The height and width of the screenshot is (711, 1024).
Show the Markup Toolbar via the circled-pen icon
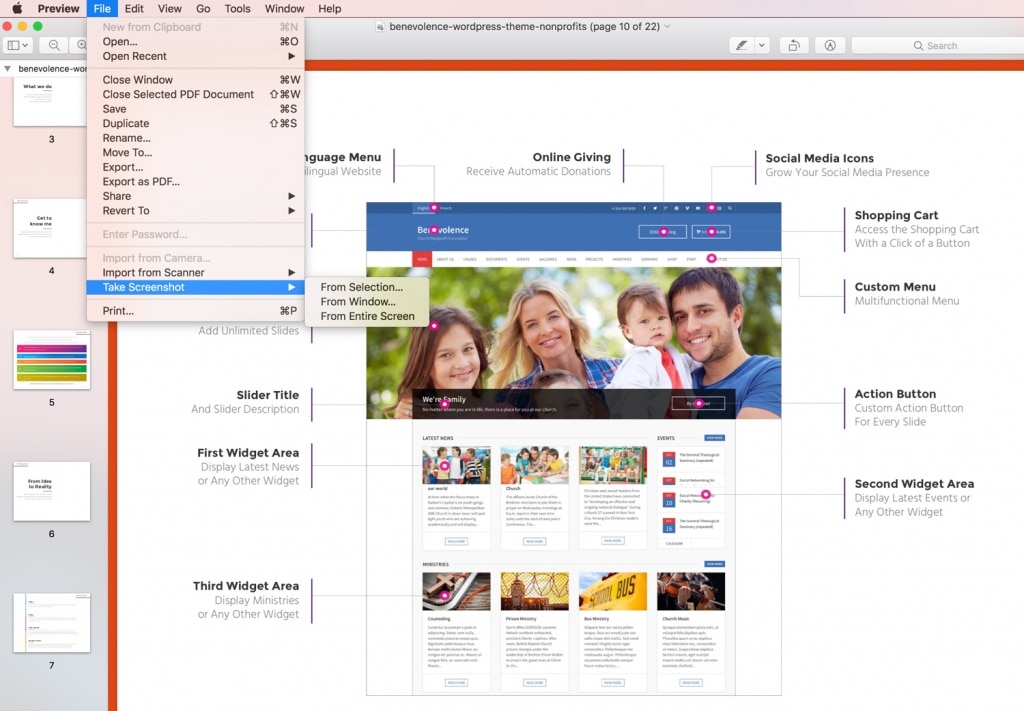click(x=830, y=45)
